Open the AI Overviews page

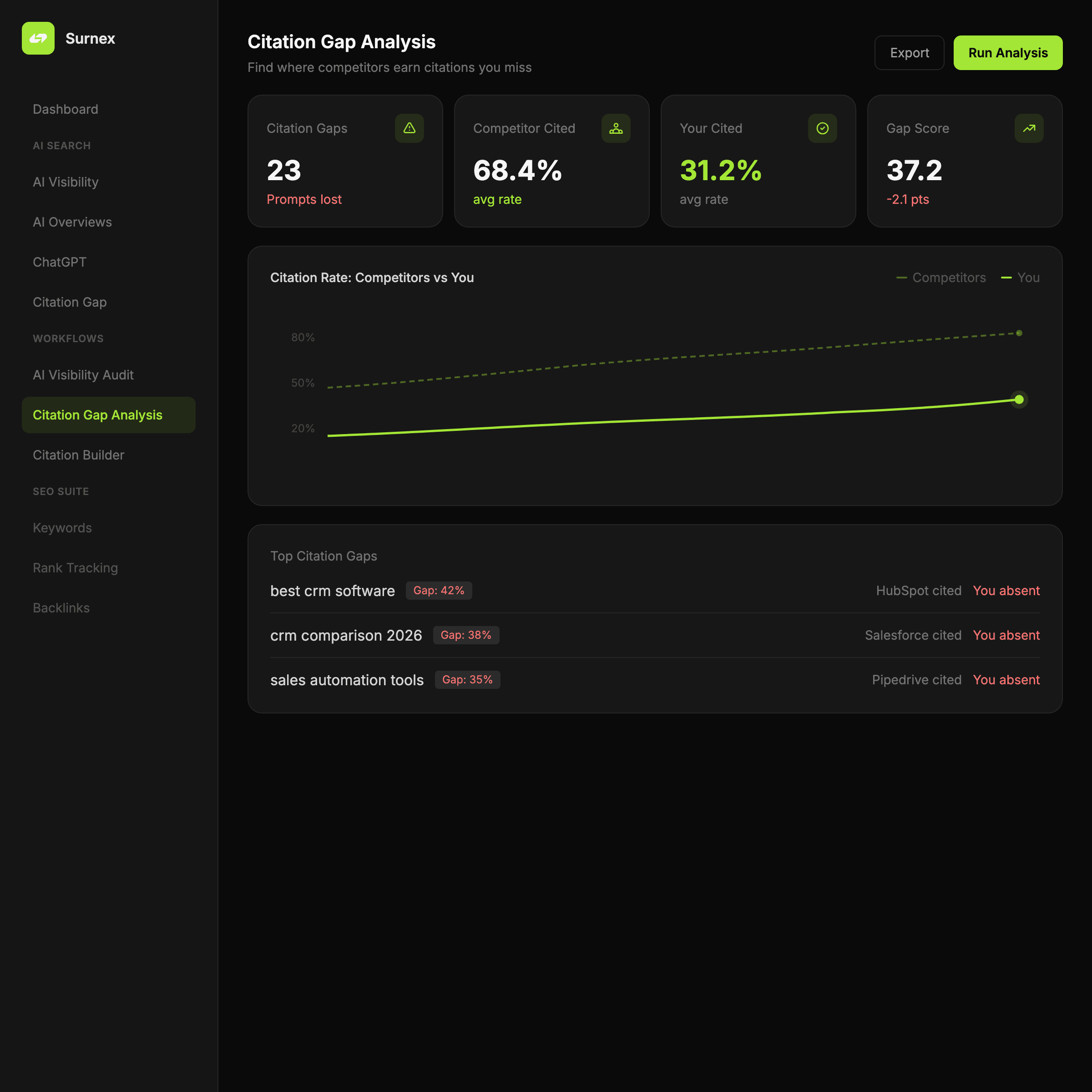tap(72, 222)
